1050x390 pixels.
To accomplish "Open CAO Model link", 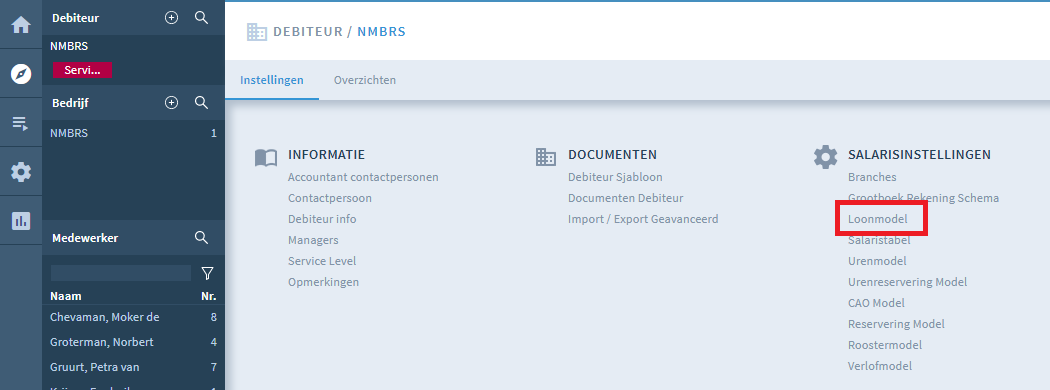I will (x=876, y=303).
